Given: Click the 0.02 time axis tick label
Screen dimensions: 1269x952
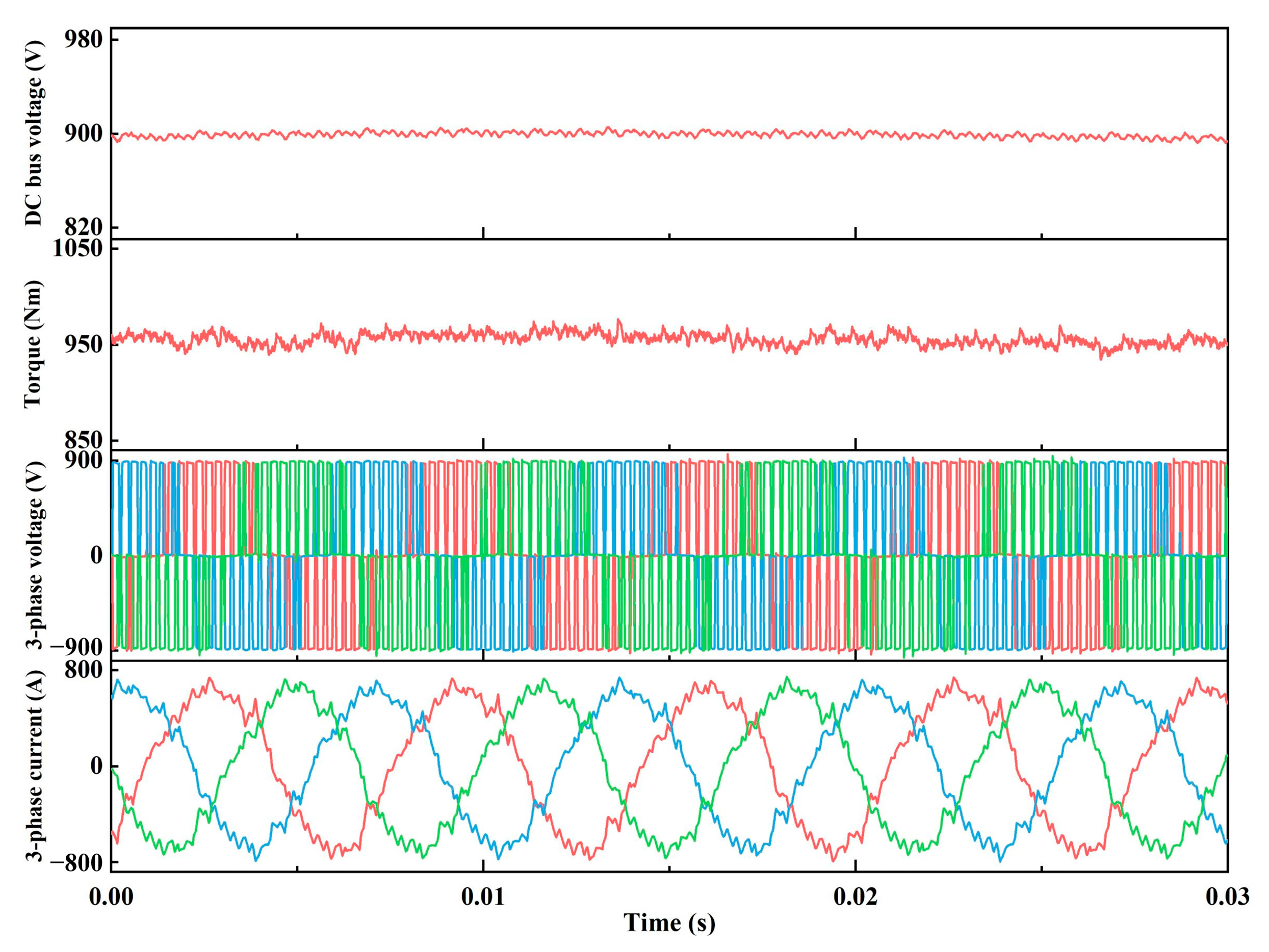Looking at the screenshot, I should pos(856,897).
